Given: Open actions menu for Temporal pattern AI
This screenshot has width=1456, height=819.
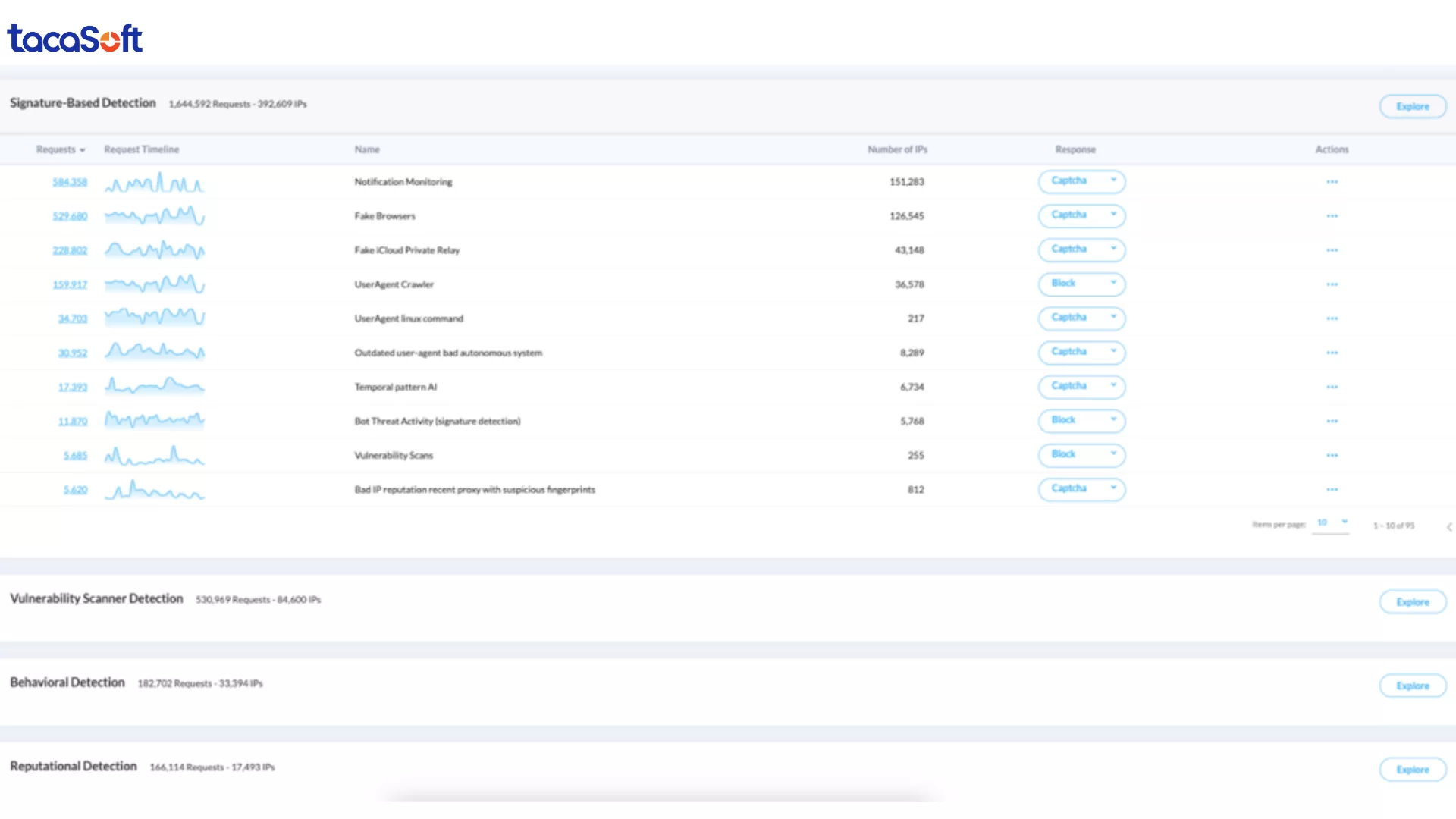Looking at the screenshot, I should click(1332, 387).
